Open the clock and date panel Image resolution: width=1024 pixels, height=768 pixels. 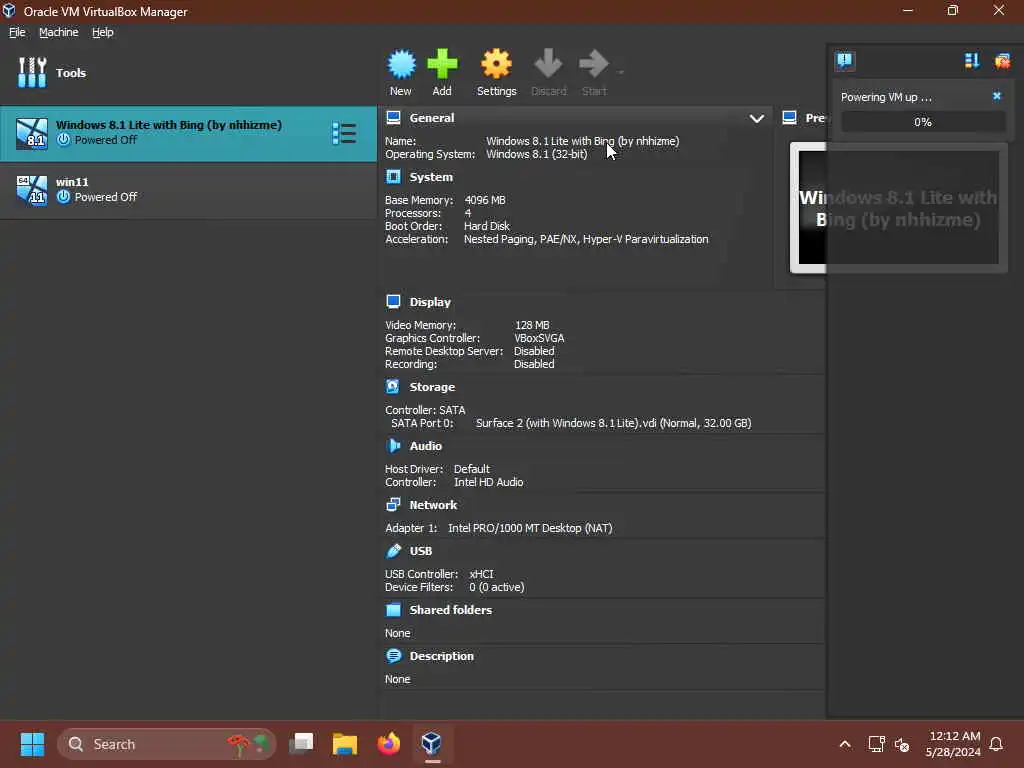point(953,744)
